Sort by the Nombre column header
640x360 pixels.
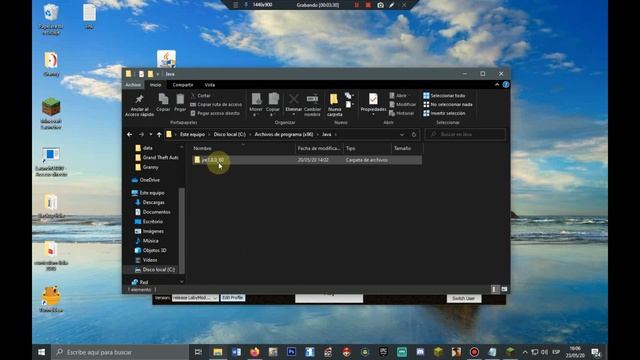click(x=243, y=148)
